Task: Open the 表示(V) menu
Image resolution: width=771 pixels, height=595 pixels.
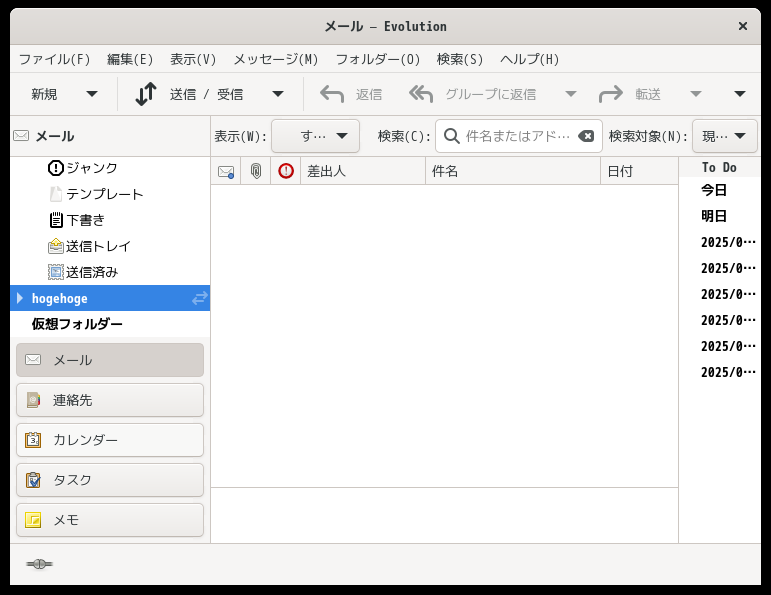Action: tap(193, 60)
